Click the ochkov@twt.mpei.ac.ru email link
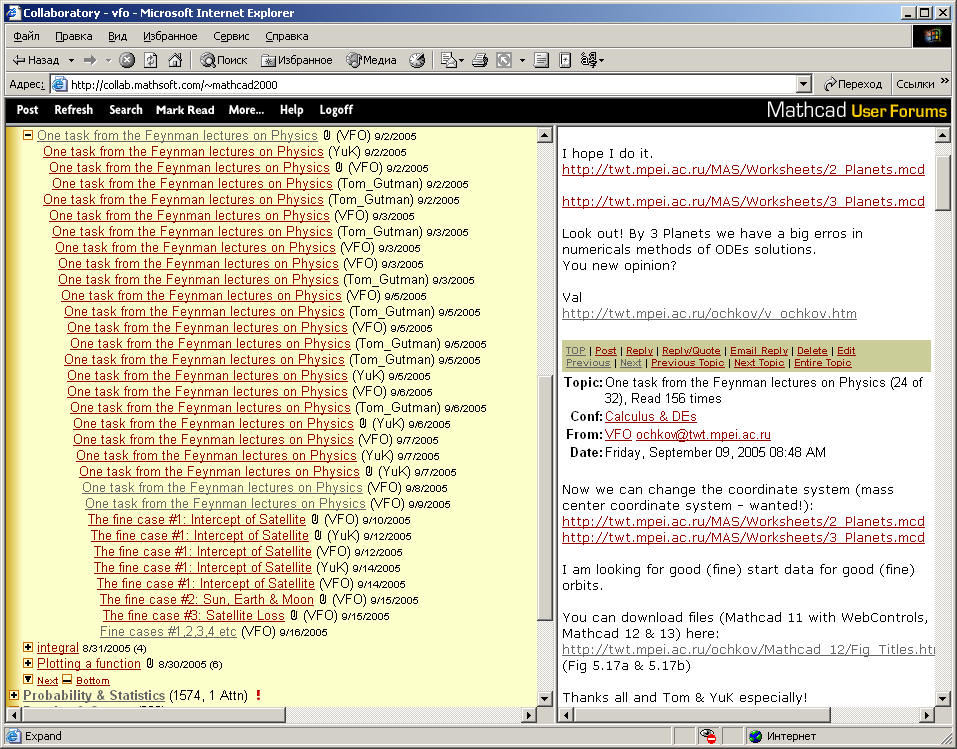This screenshot has width=957, height=749. (703, 435)
